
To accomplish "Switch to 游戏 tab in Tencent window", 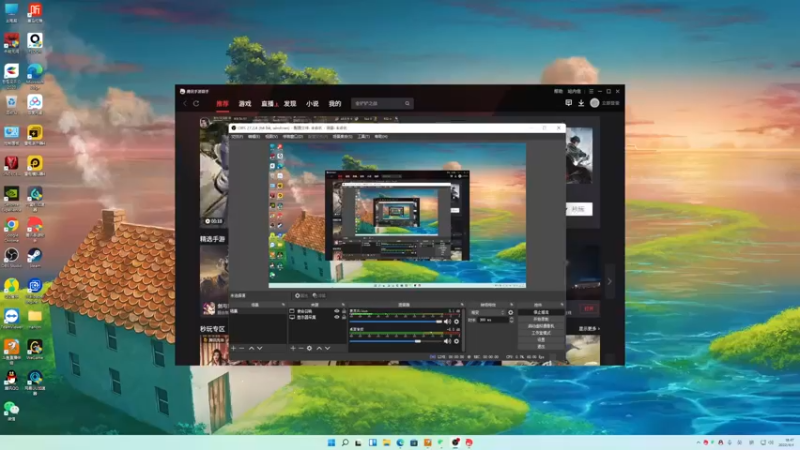I will coord(245,104).
